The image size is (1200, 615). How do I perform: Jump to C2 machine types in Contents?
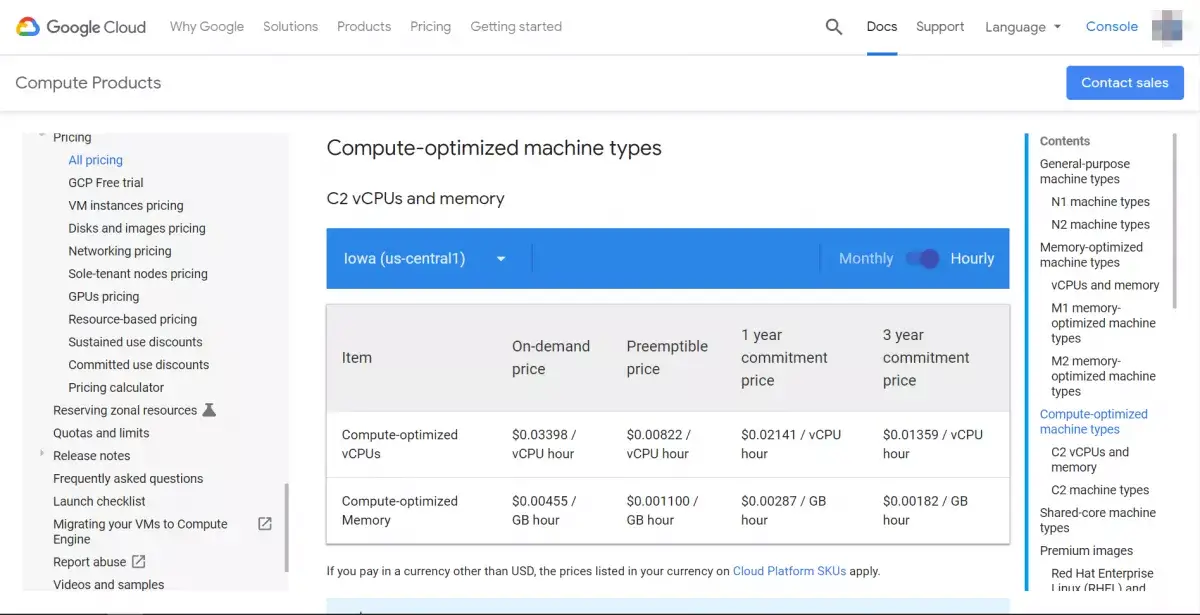[x=1100, y=490]
